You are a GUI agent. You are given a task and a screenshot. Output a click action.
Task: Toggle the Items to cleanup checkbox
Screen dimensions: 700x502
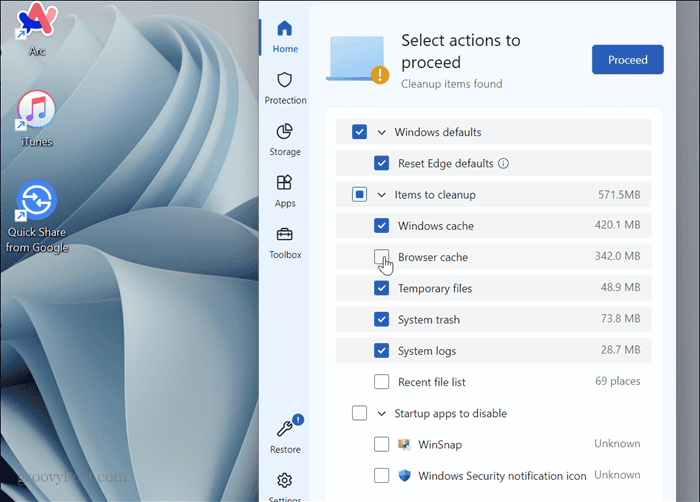(359, 194)
